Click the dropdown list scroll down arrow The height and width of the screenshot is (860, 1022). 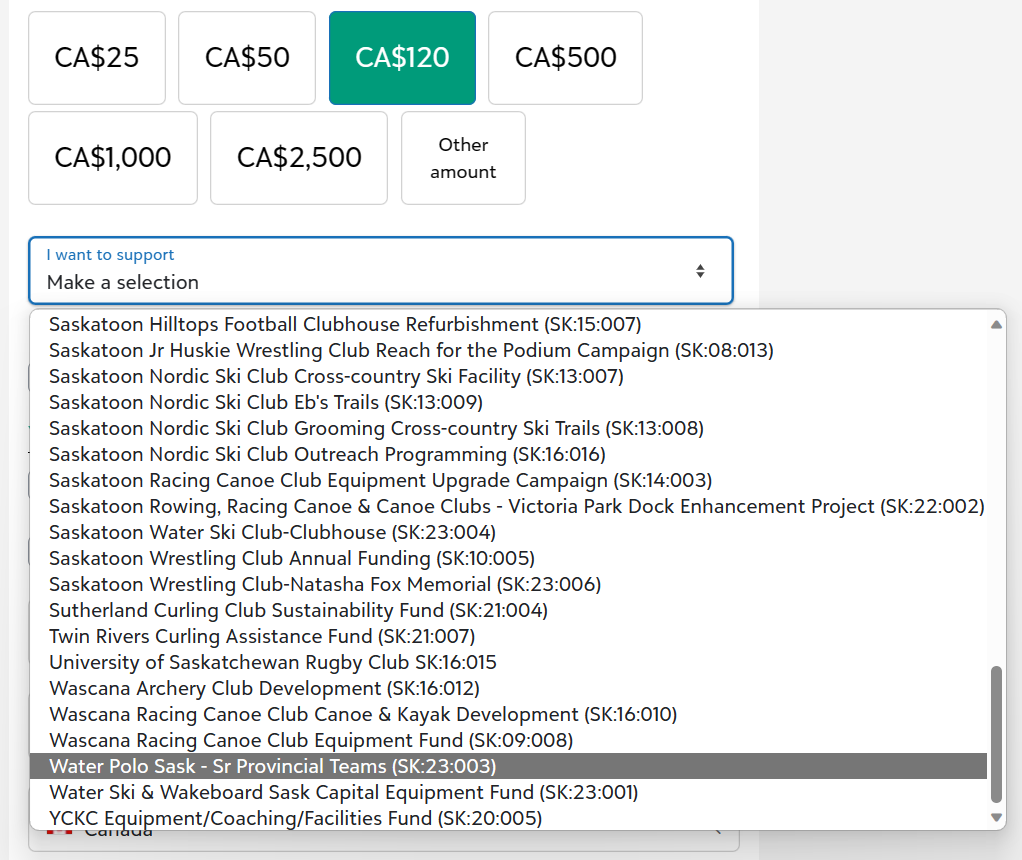click(996, 817)
